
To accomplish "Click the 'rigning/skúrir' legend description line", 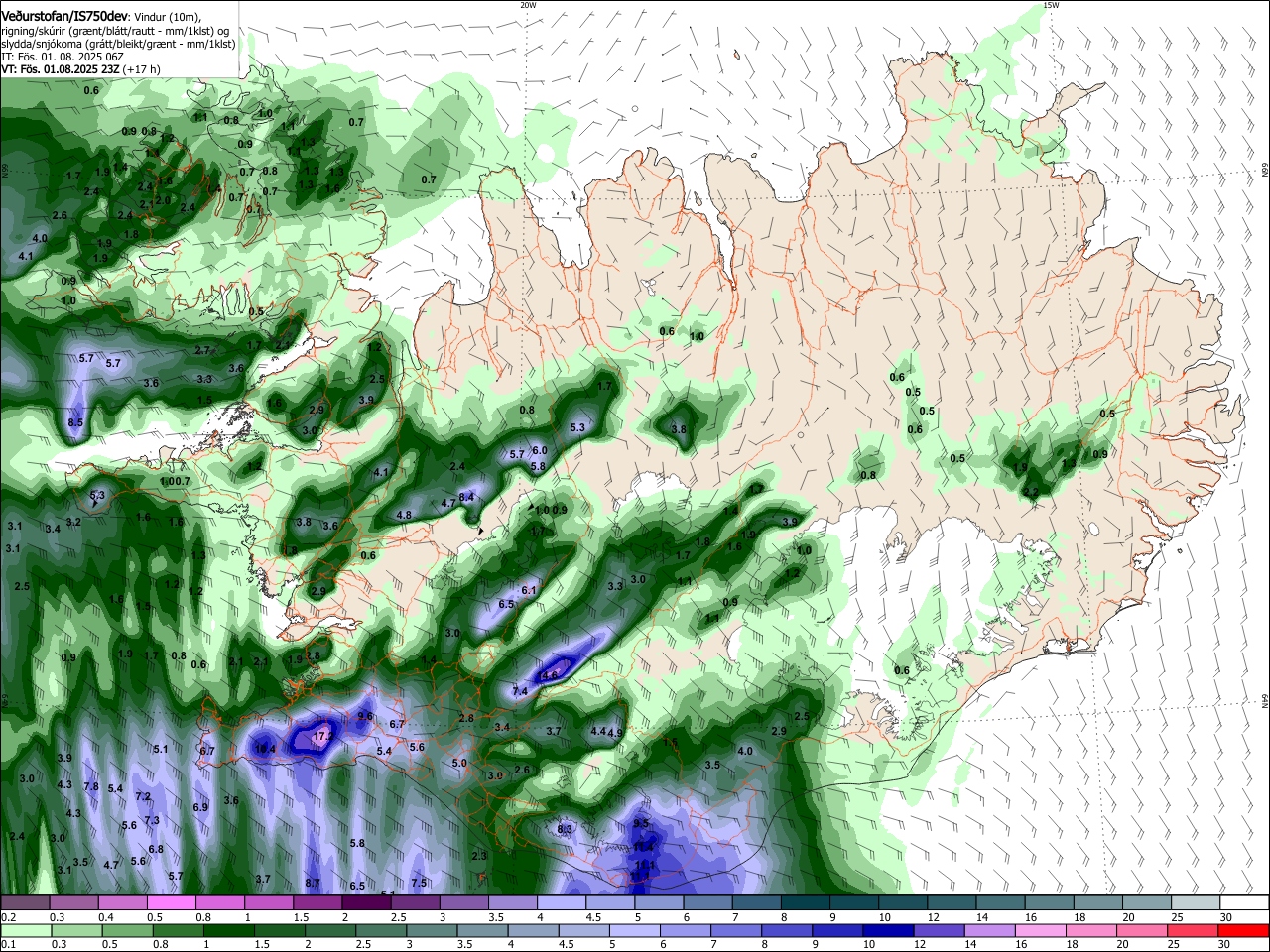I will 115,31.
